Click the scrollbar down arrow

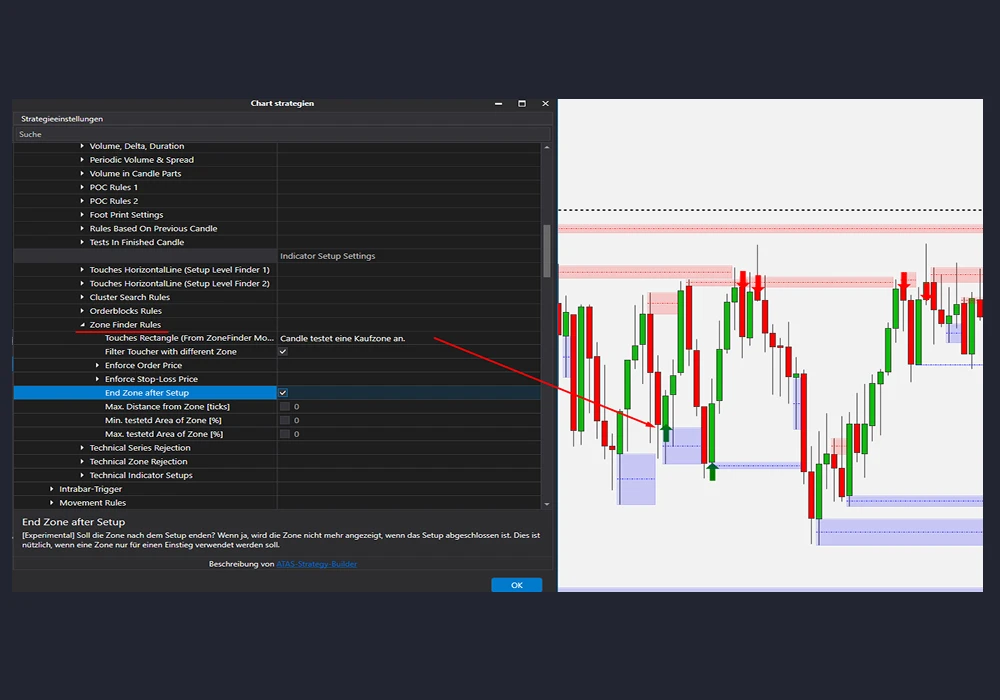(547, 504)
